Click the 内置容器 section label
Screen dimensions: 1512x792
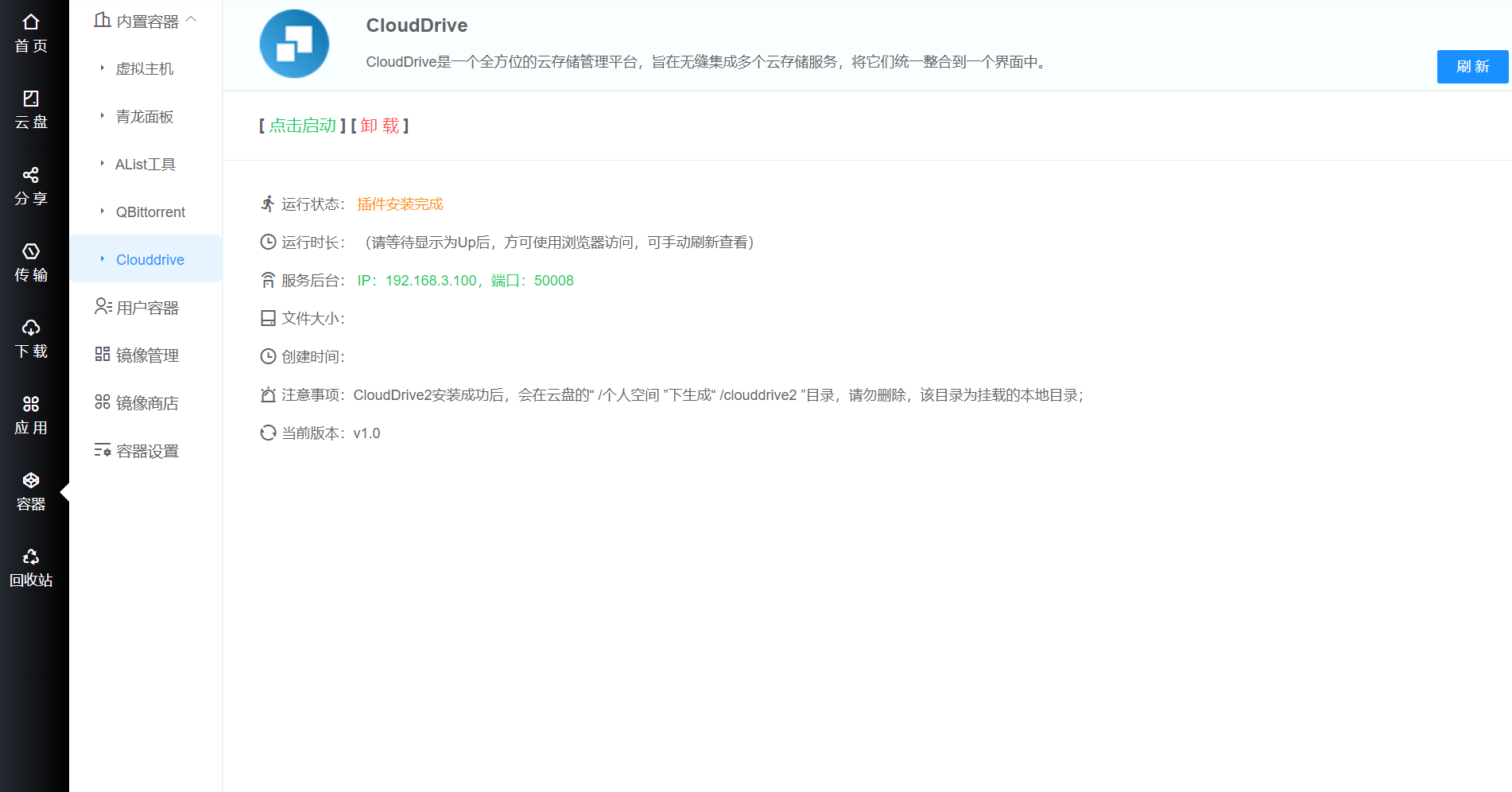coord(147,21)
